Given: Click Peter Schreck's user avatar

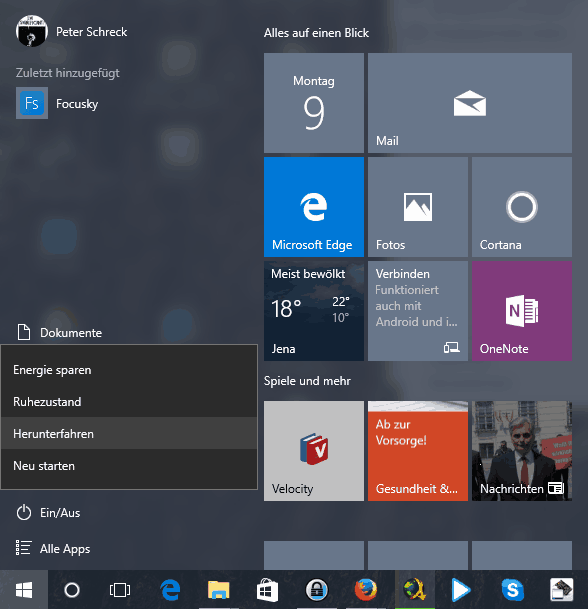Looking at the screenshot, I should click(x=32, y=31).
